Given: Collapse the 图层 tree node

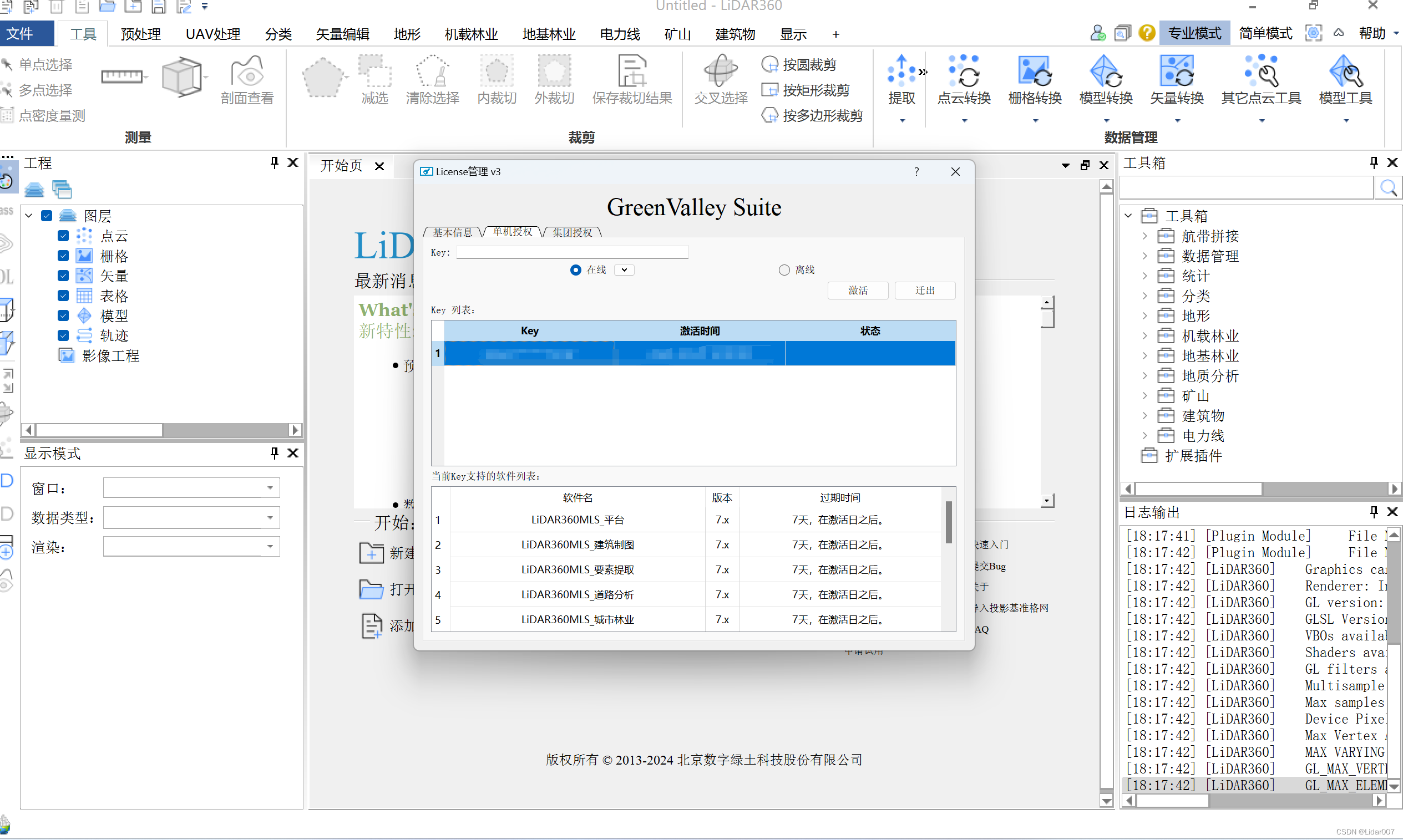Looking at the screenshot, I should [x=29, y=216].
